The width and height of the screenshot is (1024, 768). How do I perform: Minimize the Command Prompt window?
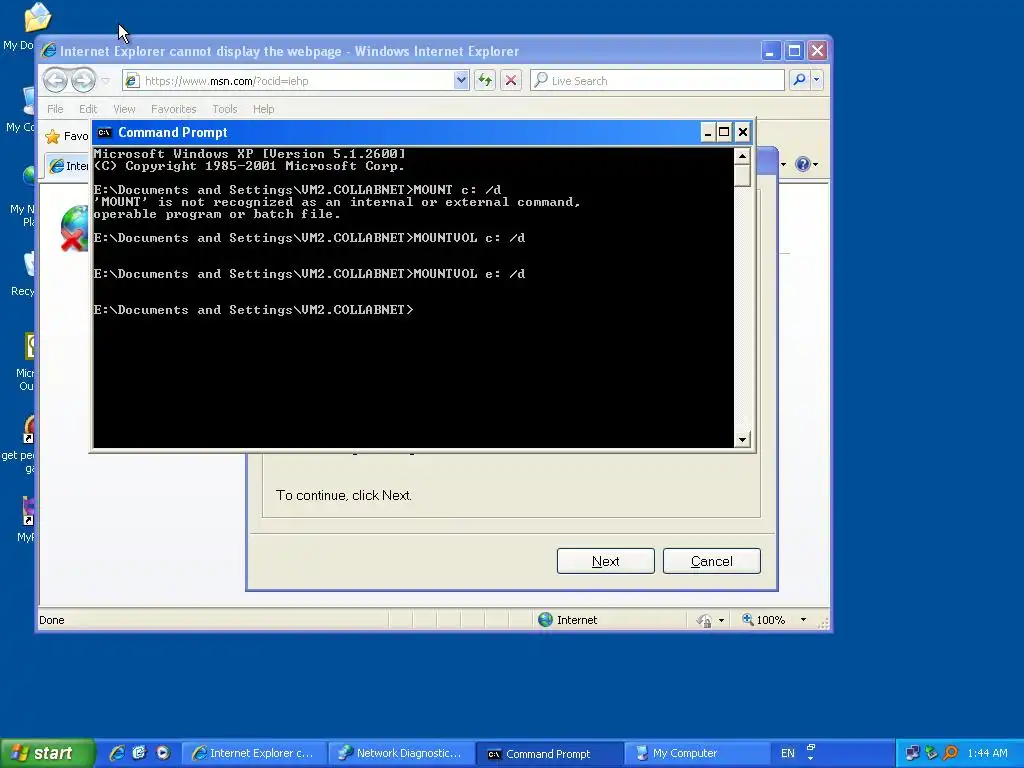pyautogui.click(x=707, y=133)
